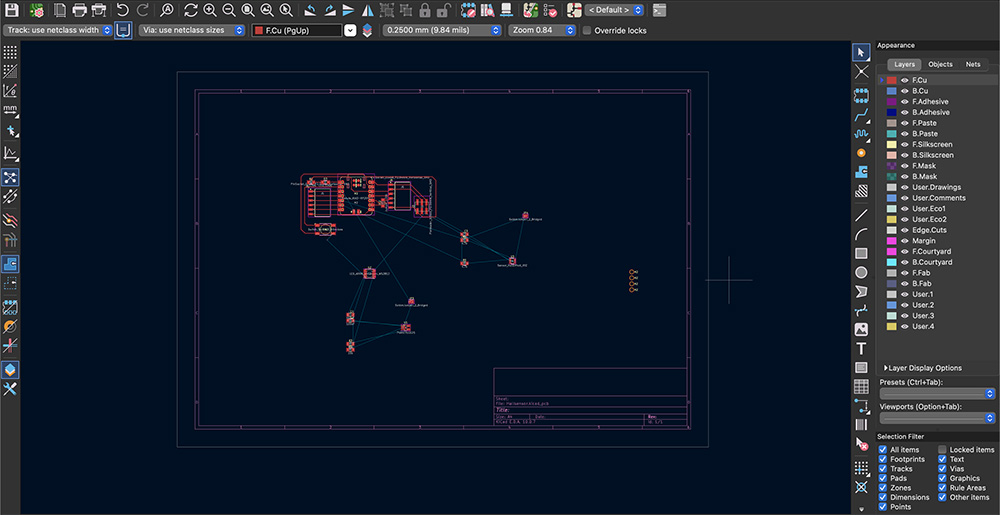Click the F.Adhesive color swatch

point(892,102)
